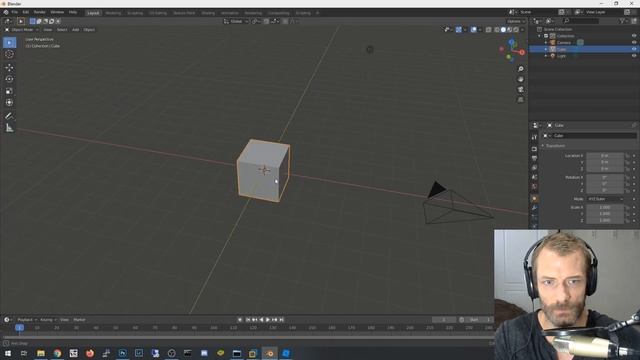Jump to timeline end button
640x360 pixels.
(281, 320)
